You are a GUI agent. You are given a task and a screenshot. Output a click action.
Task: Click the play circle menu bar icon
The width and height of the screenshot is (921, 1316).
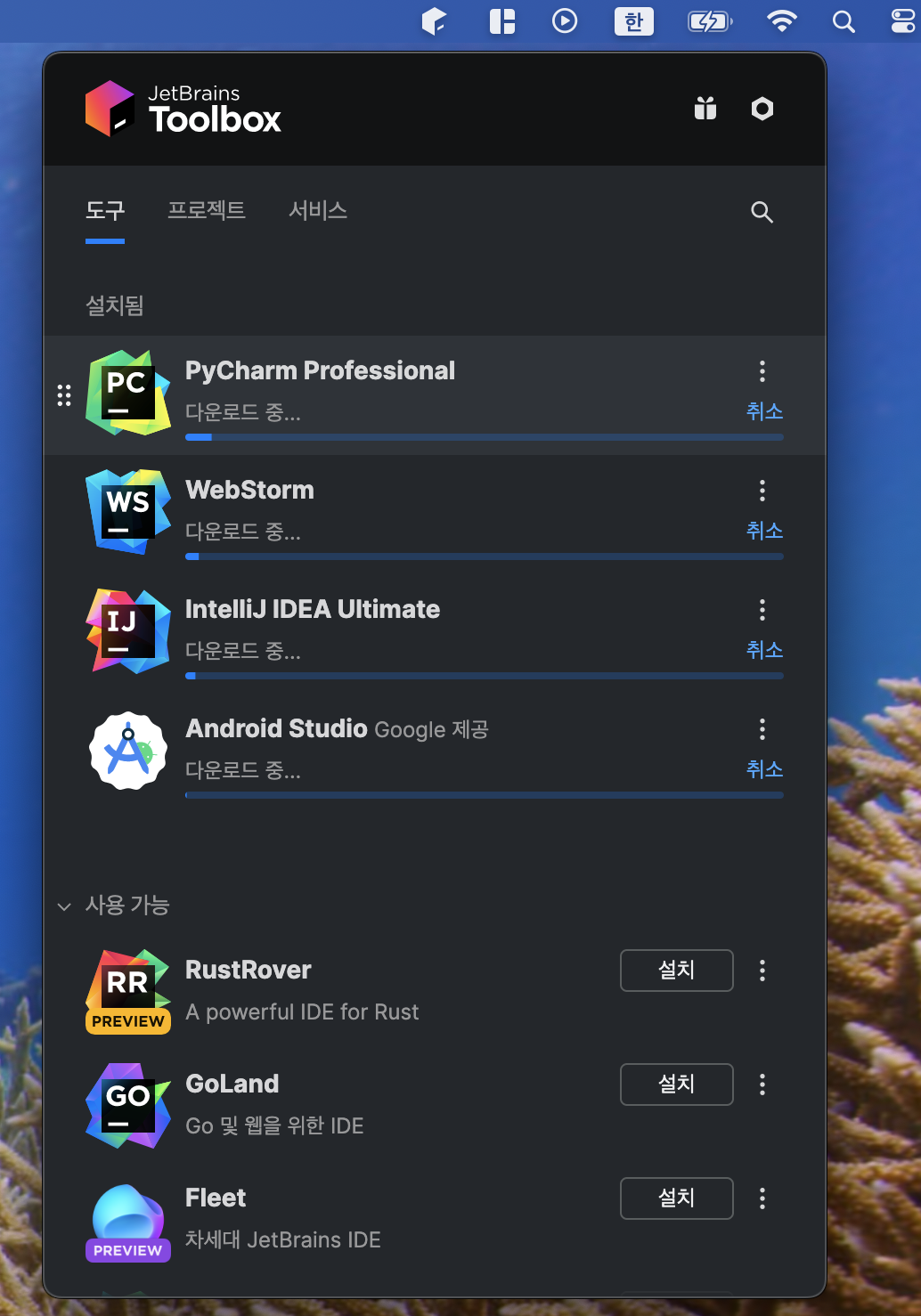(565, 20)
